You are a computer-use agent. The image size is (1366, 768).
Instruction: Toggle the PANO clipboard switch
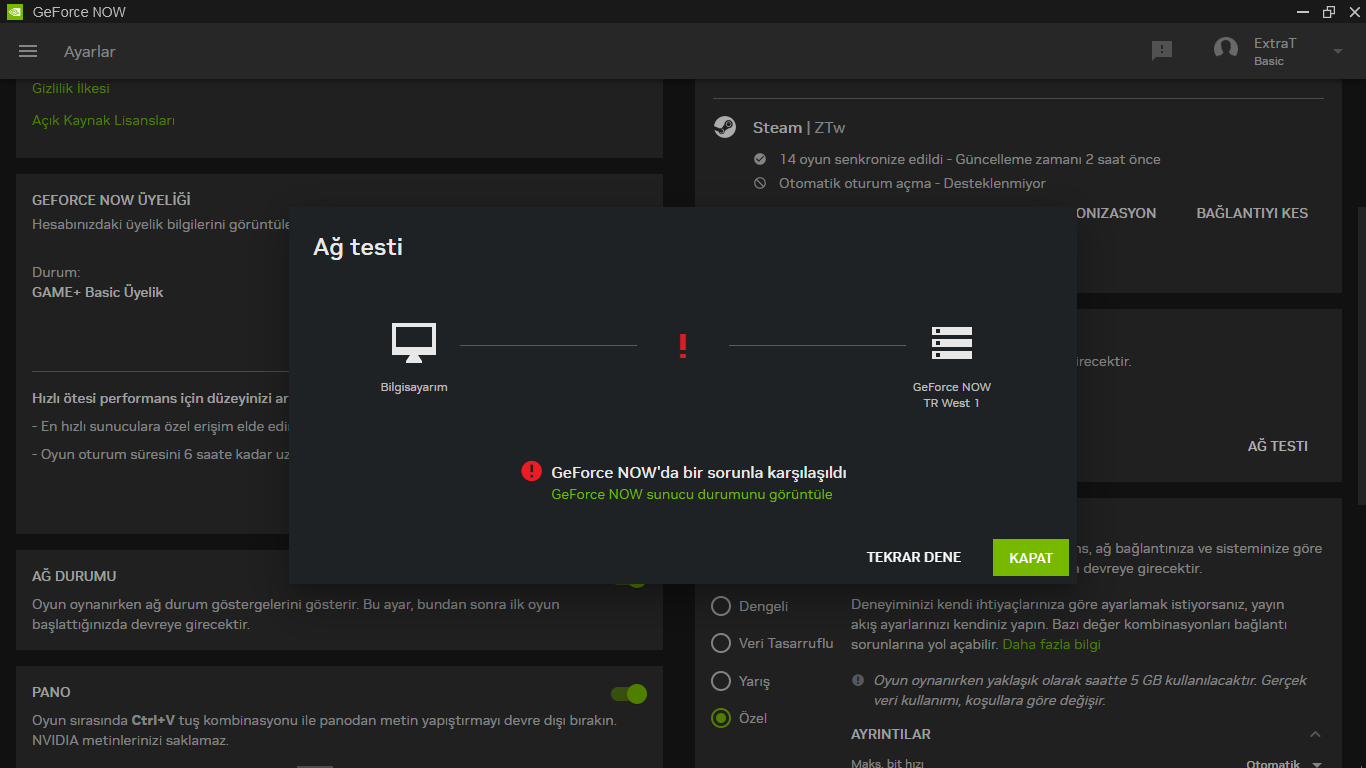tap(629, 694)
